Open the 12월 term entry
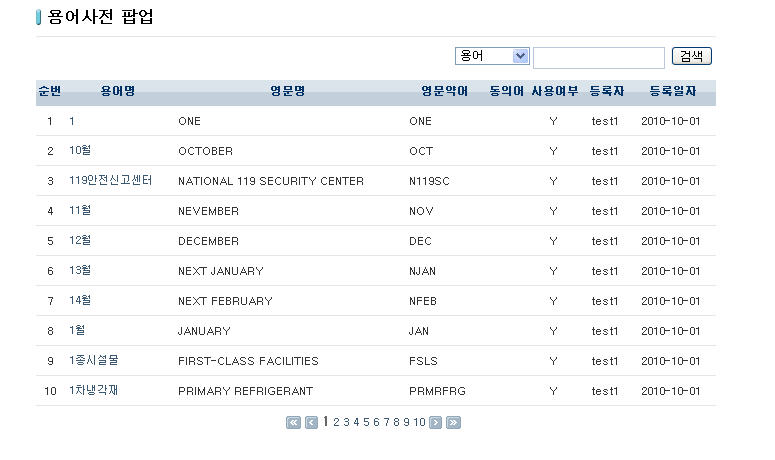Image resolution: width=775 pixels, height=460 pixels. pos(80,241)
